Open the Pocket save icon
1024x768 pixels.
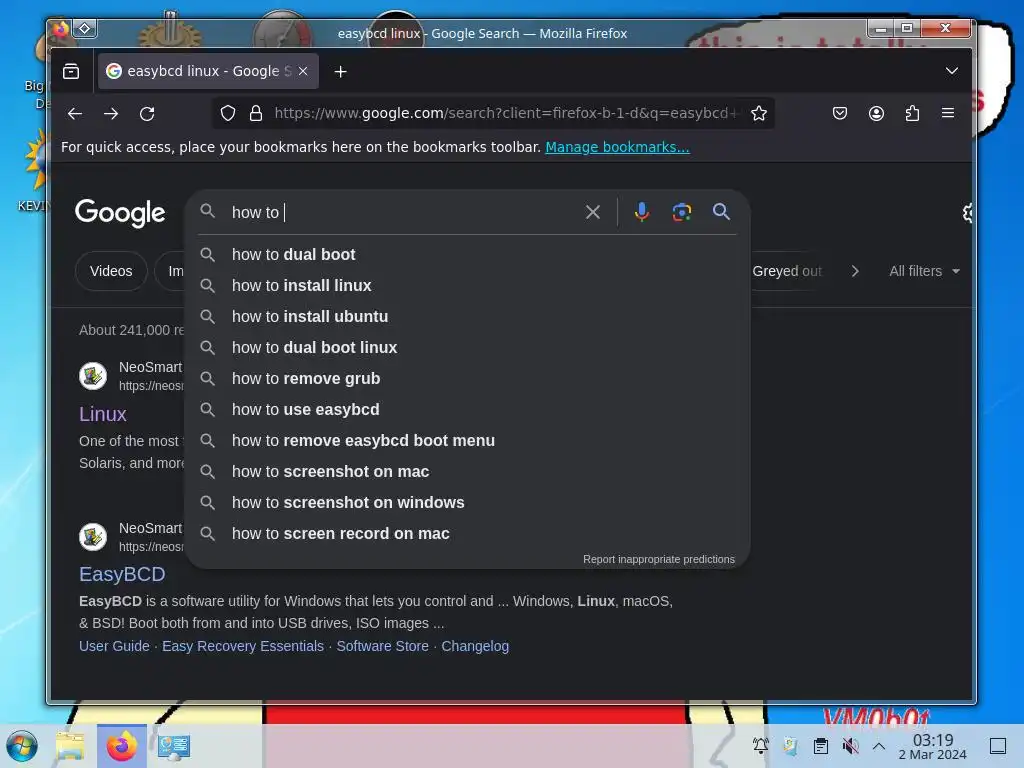(840, 114)
